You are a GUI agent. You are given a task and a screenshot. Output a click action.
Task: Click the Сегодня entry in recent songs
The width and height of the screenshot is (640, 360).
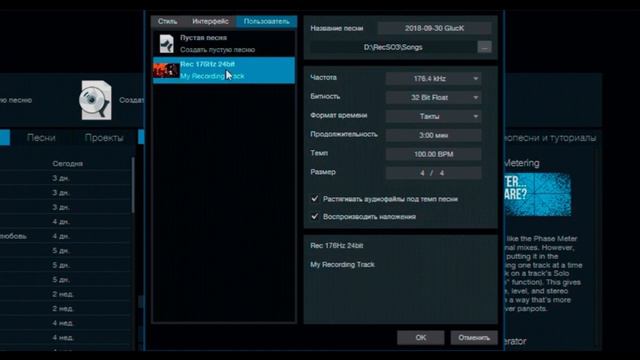click(x=67, y=164)
